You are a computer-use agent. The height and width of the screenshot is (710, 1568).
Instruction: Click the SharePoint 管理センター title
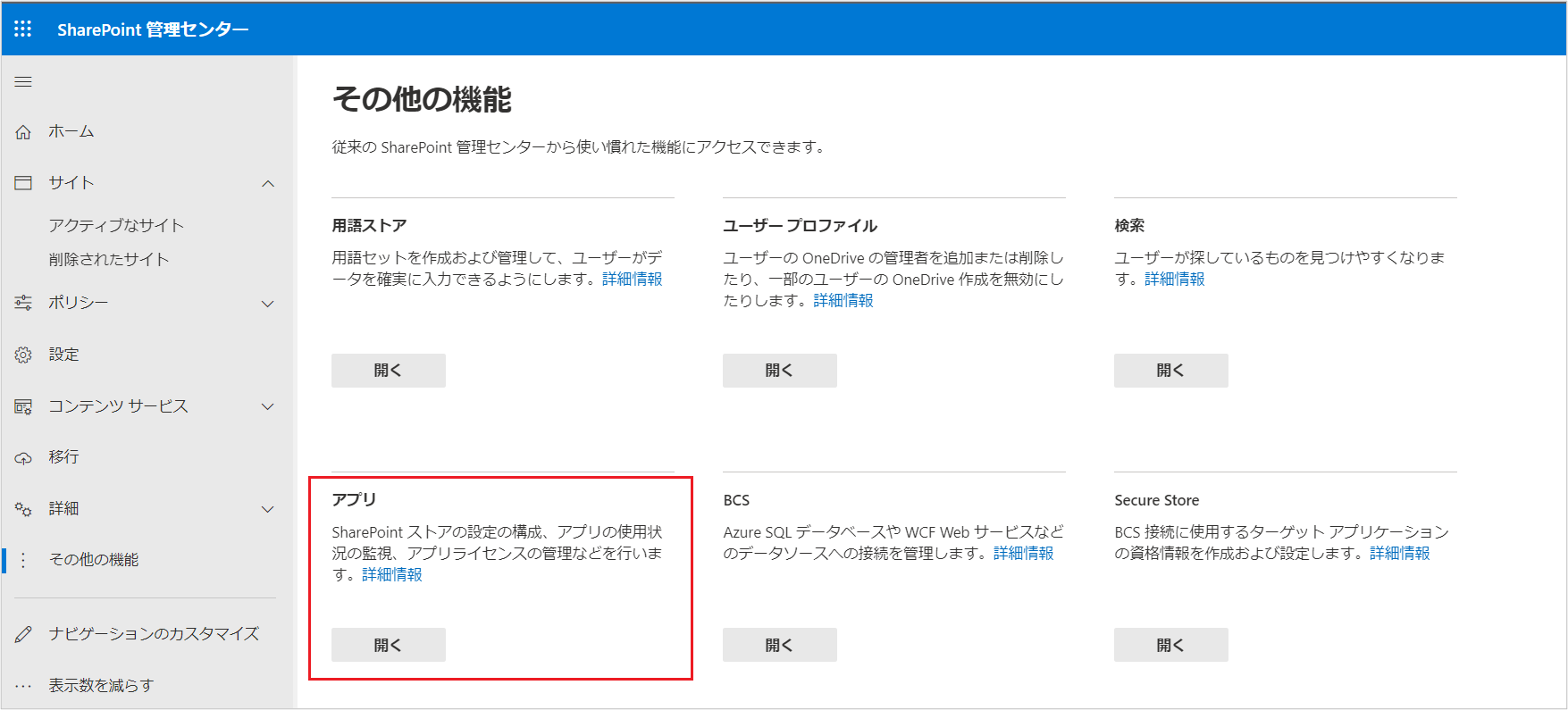[x=153, y=29]
